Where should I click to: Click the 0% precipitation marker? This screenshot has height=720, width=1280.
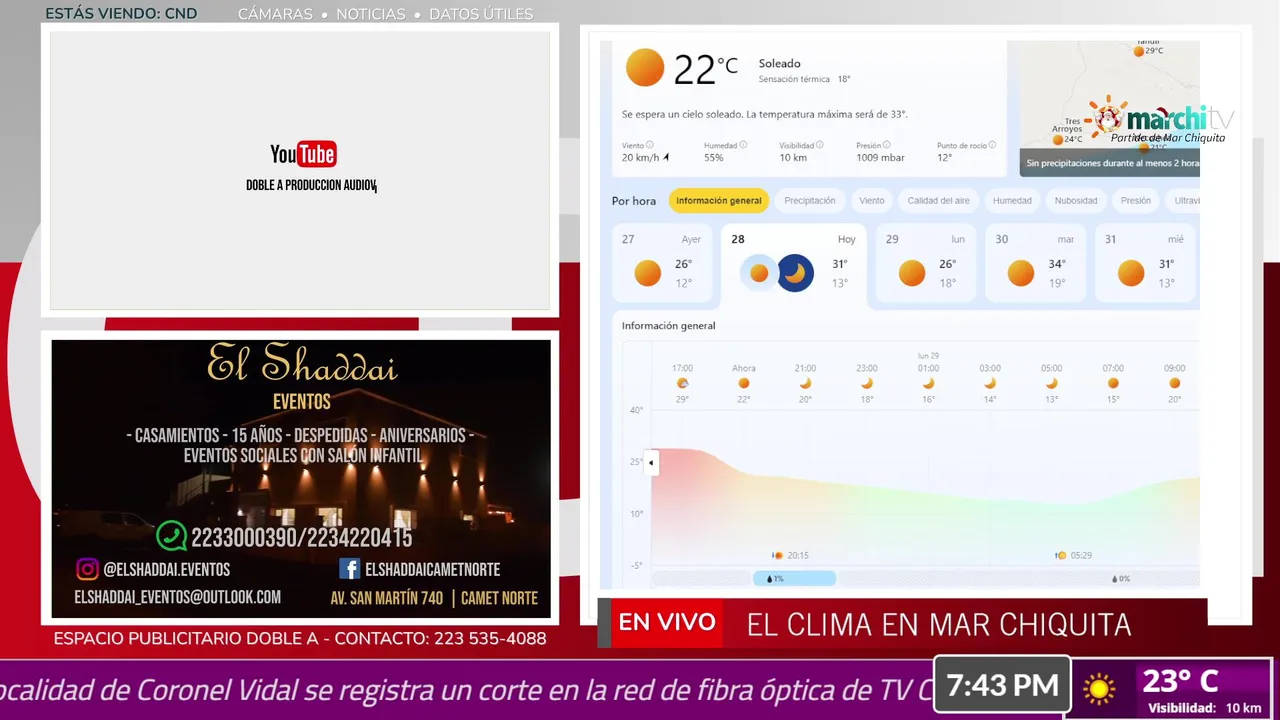click(1121, 578)
